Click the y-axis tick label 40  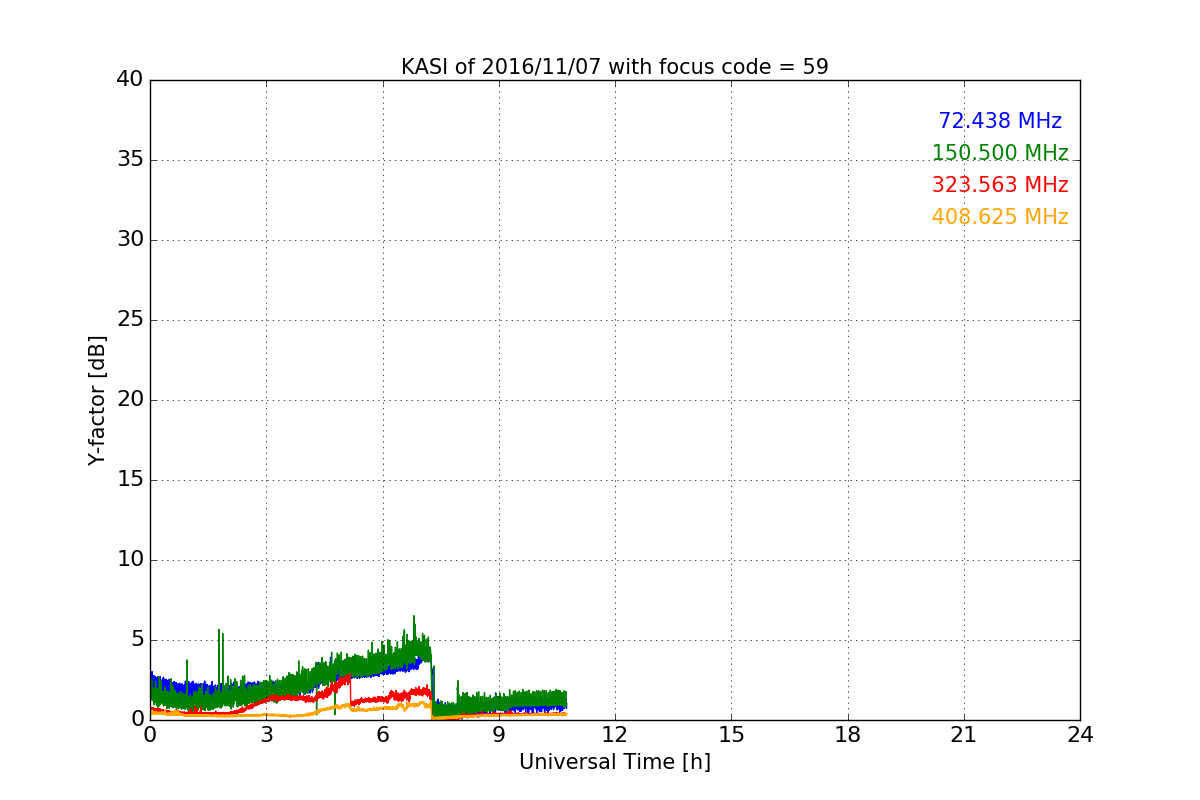130,80
